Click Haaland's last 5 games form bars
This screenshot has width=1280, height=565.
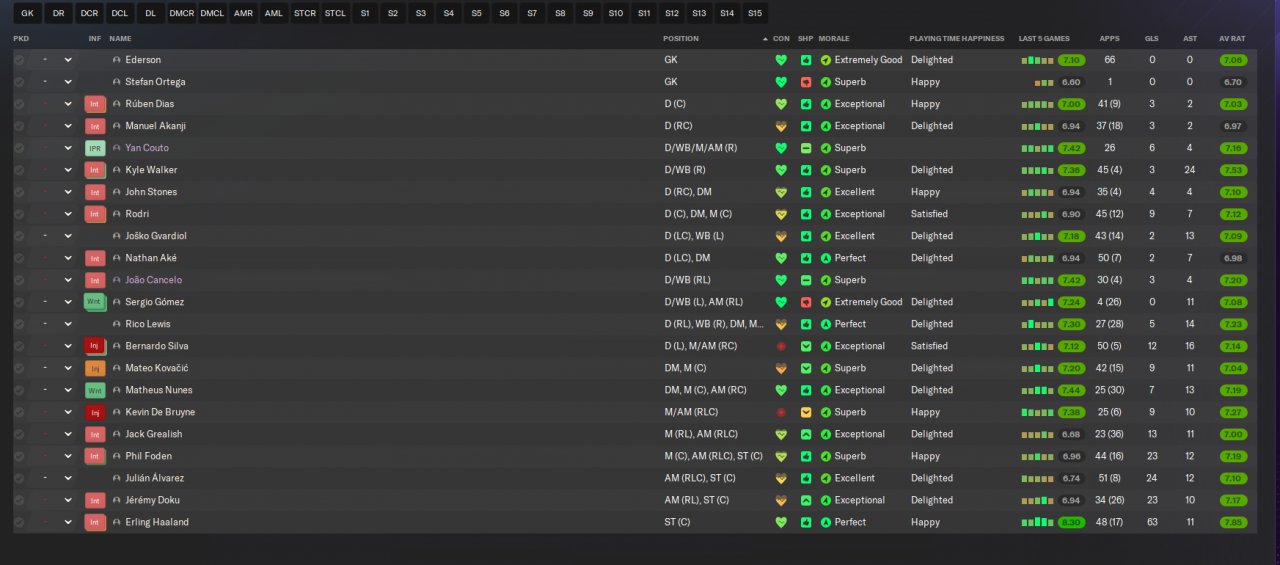[x=1037, y=522]
